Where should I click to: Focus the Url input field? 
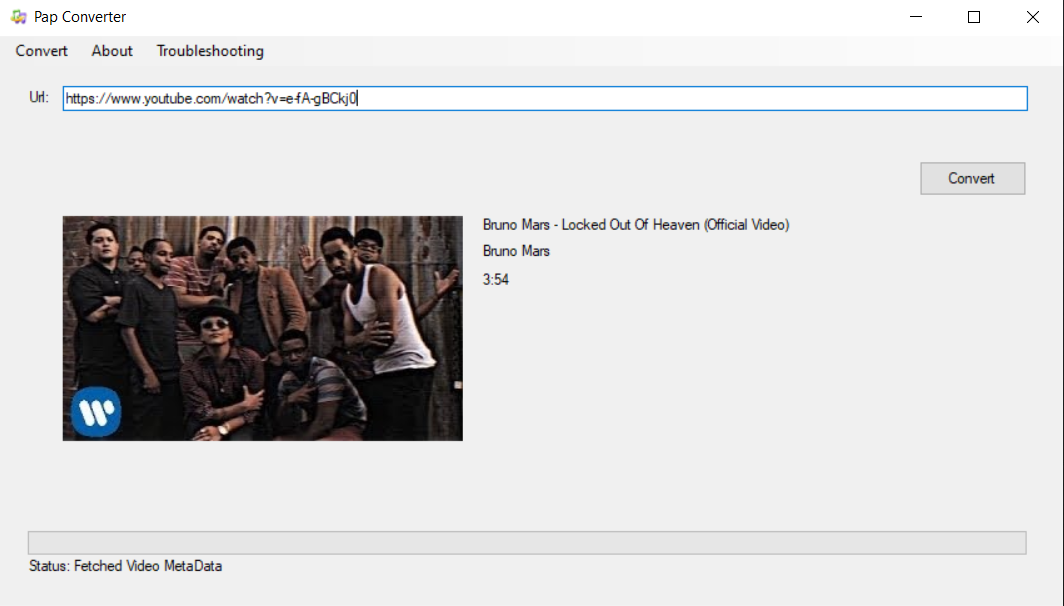[545, 98]
